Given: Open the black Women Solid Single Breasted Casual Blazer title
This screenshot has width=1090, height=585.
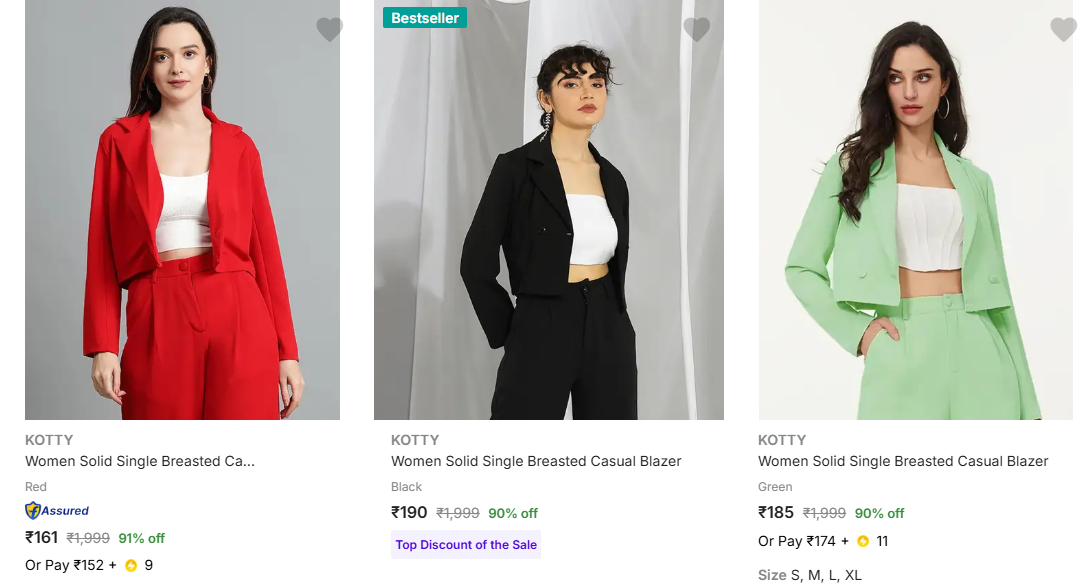Looking at the screenshot, I should point(536,461).
